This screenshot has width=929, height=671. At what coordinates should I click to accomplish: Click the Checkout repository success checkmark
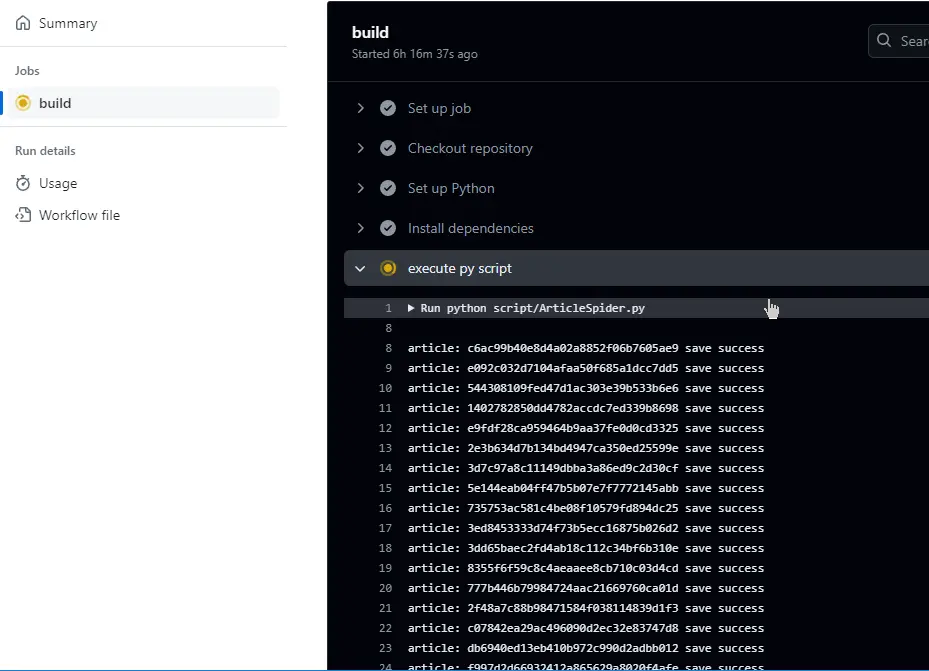point(388,148)
